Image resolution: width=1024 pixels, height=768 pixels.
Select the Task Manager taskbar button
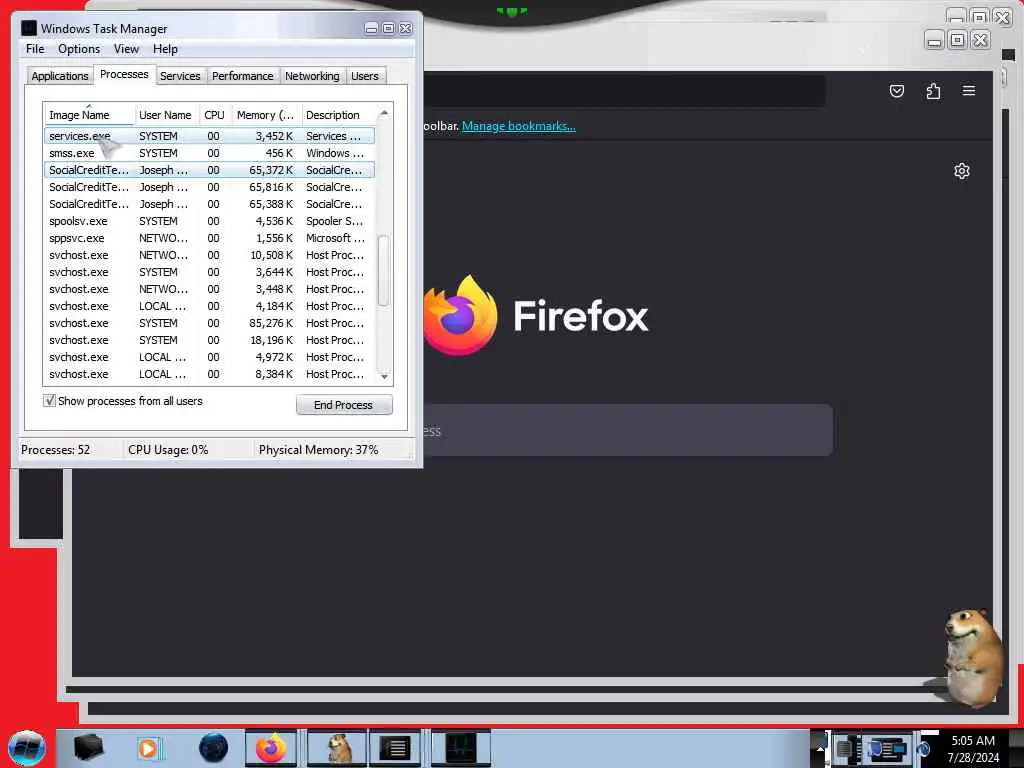[461, 748]
